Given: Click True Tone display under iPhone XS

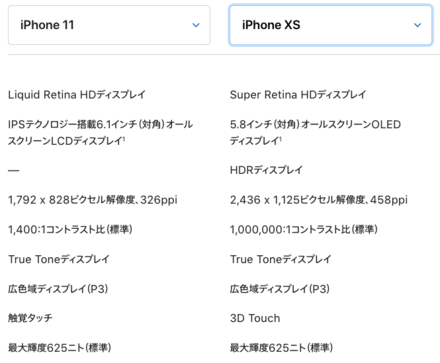Looking at the screenshot, I should point(280,259).
